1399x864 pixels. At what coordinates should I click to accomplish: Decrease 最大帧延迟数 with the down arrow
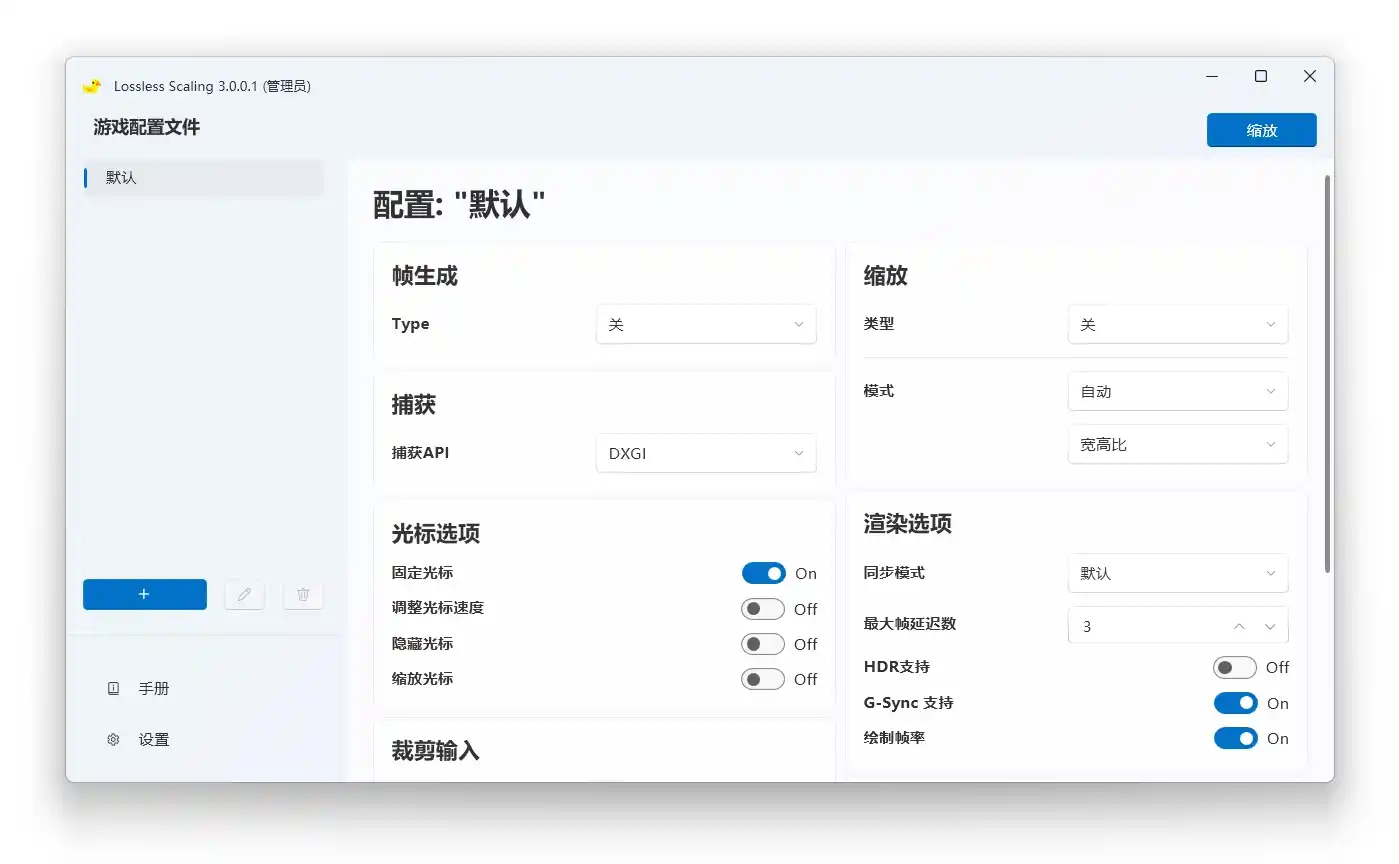point(1270,626)
